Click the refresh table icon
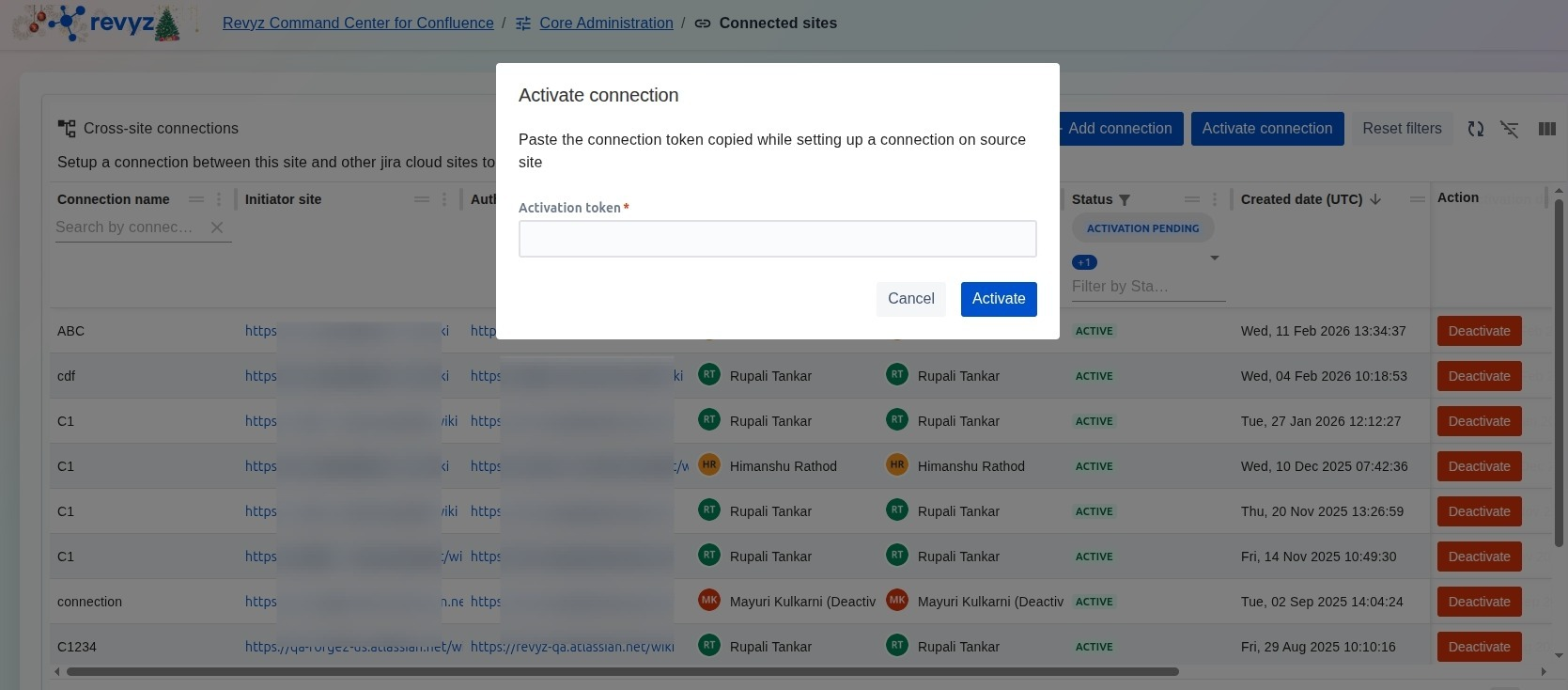The height and width of the screenshot is (690, 1568). coord(1476,129)
